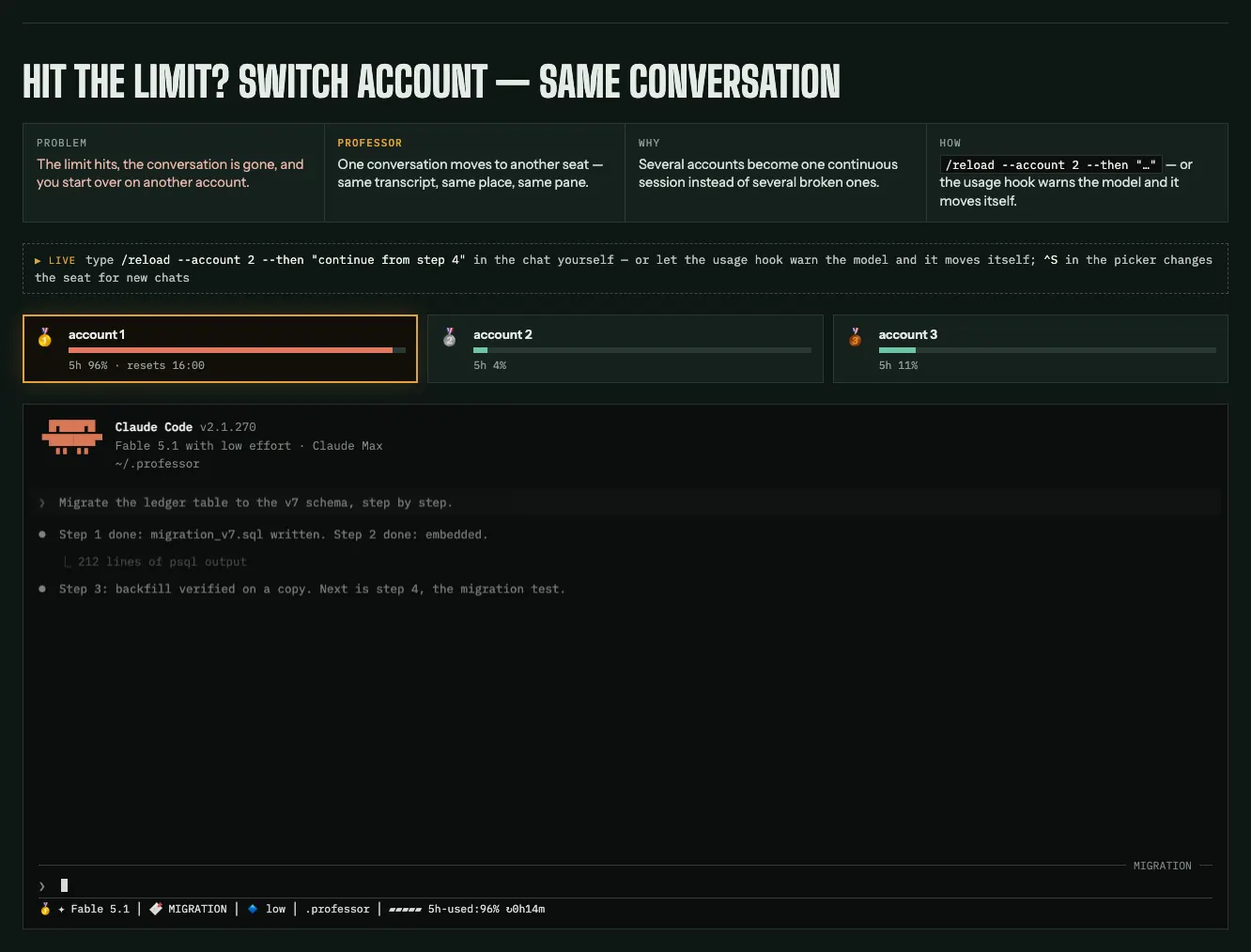Click the account 3 usage bar at 11%
1251x952 pixels.
pyautogui.click(x=1047, y=350)
